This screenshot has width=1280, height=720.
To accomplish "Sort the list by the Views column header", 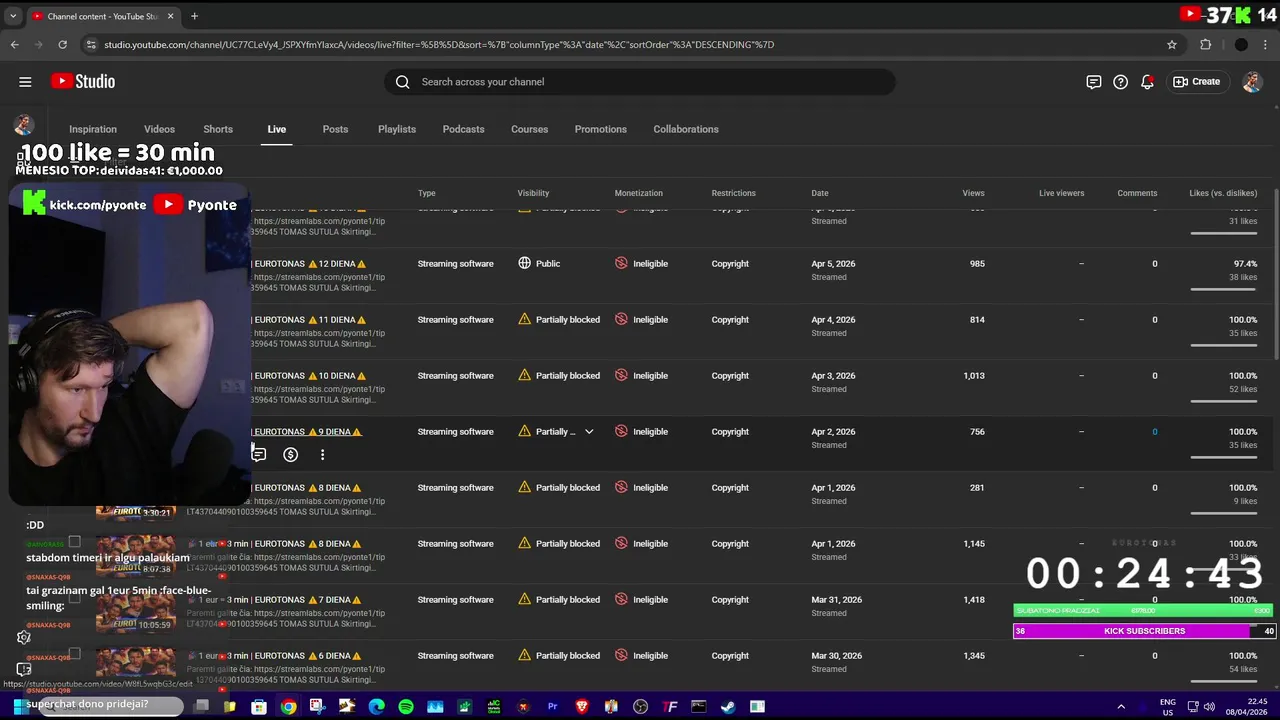I will pyautogui.click(x=973, y=193).
